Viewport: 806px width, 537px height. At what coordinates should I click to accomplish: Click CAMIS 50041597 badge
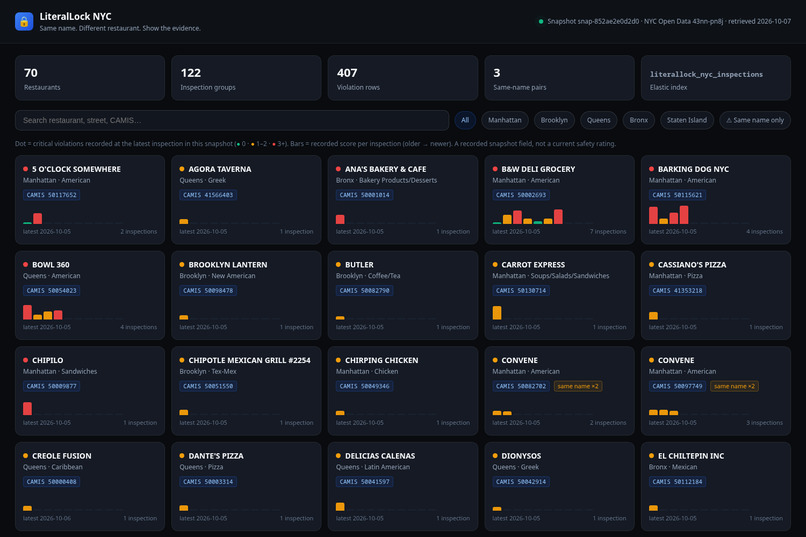(x=364, y=482)
